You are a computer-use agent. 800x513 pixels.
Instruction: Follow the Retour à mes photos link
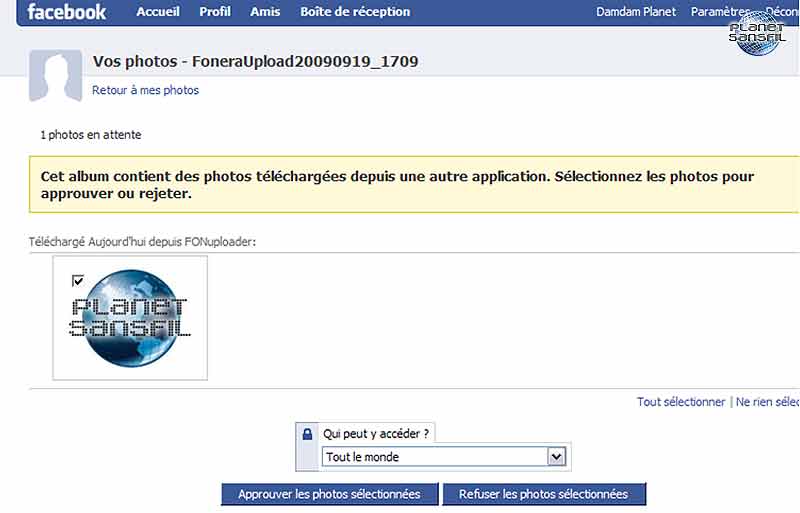point(145,90)
